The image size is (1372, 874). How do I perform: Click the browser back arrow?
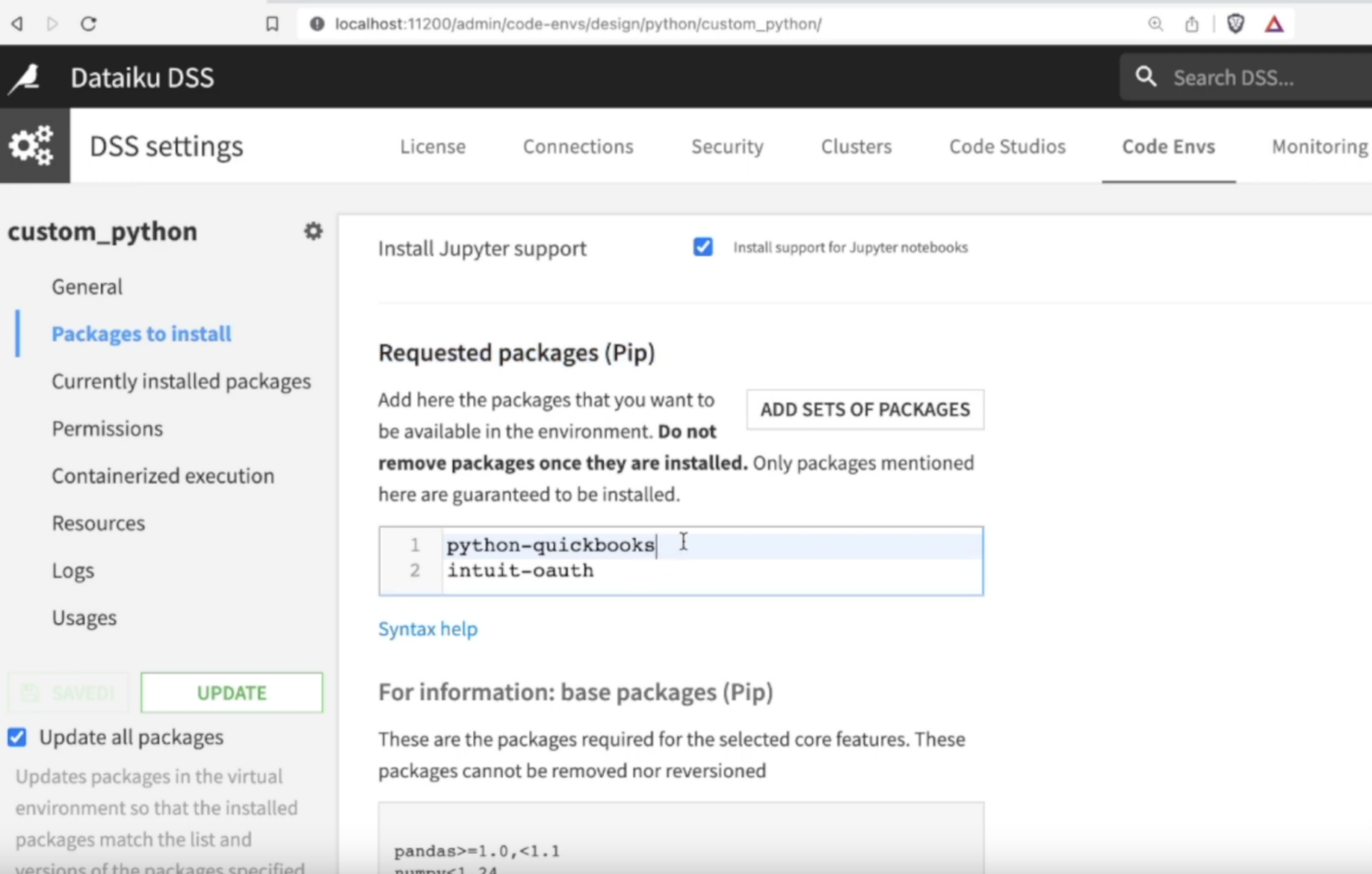[17, 24]
